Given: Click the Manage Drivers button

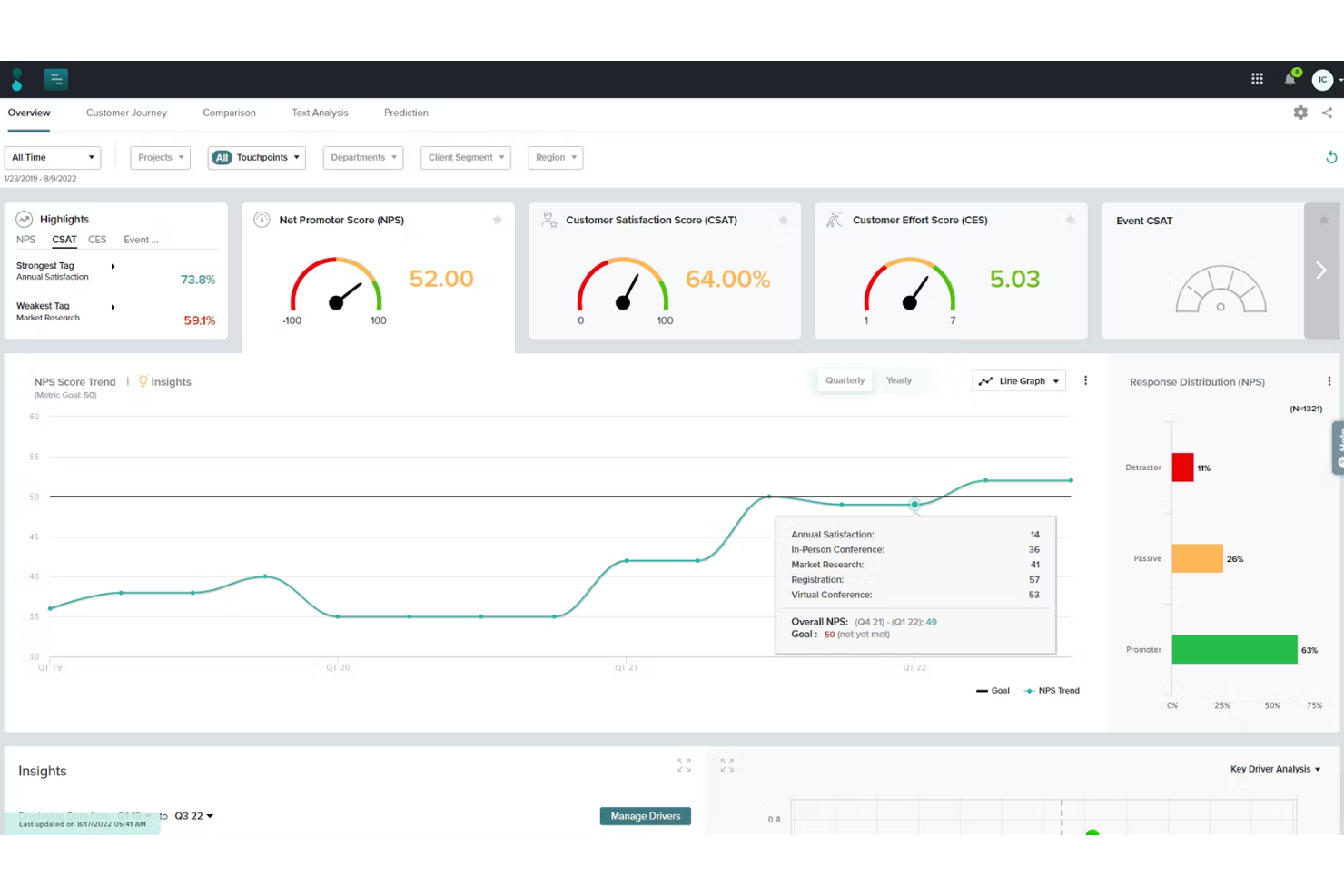Looking at the screenshot, I should tap(645, 815).
